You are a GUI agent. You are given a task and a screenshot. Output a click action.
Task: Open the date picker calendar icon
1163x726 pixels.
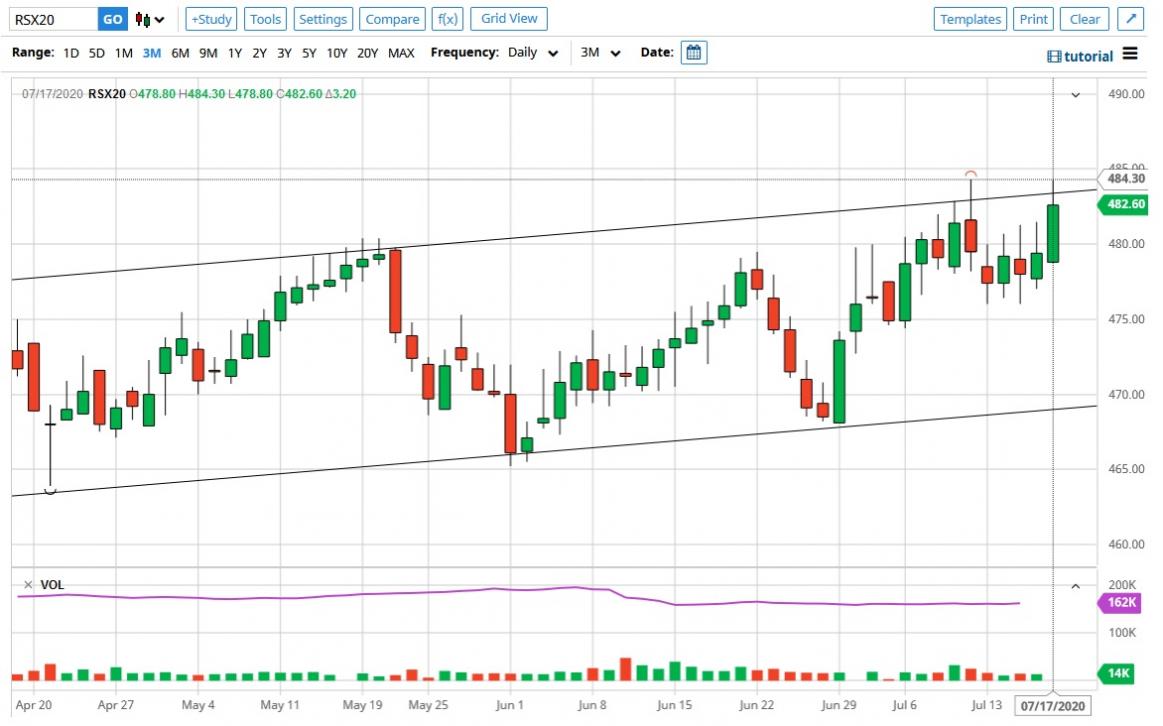click(694, 52)
